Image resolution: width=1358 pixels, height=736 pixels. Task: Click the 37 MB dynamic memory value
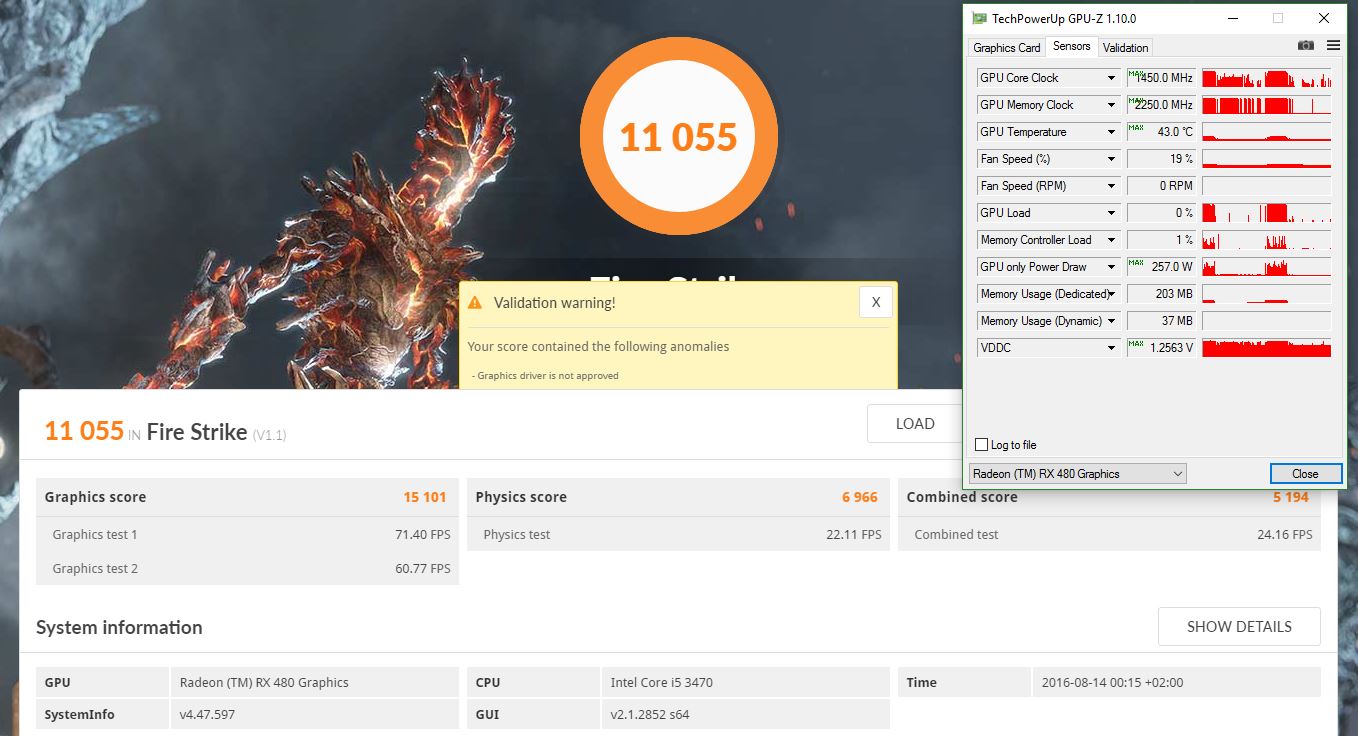pos(1161,321)
